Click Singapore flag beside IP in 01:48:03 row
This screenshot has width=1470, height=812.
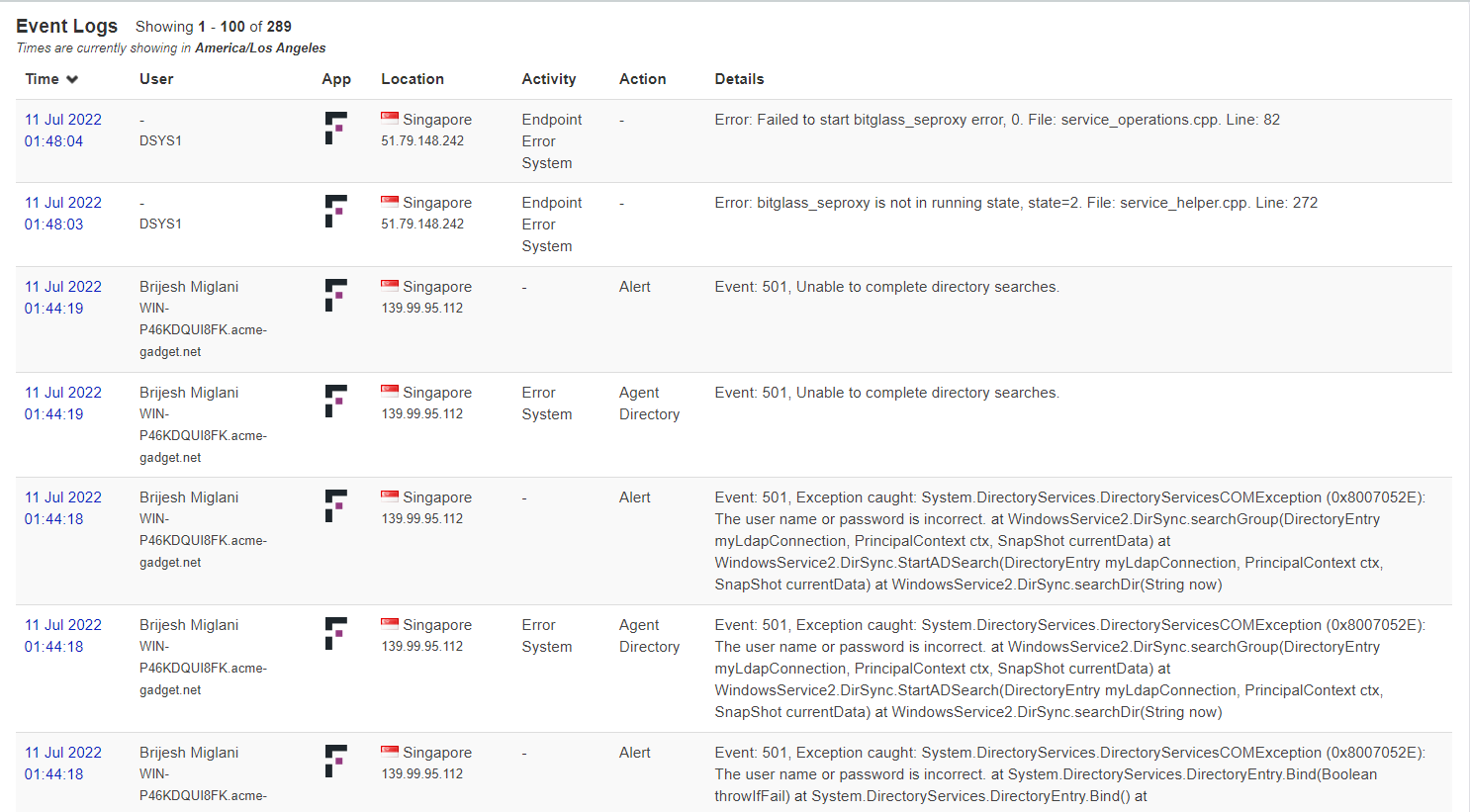(390, 202)
